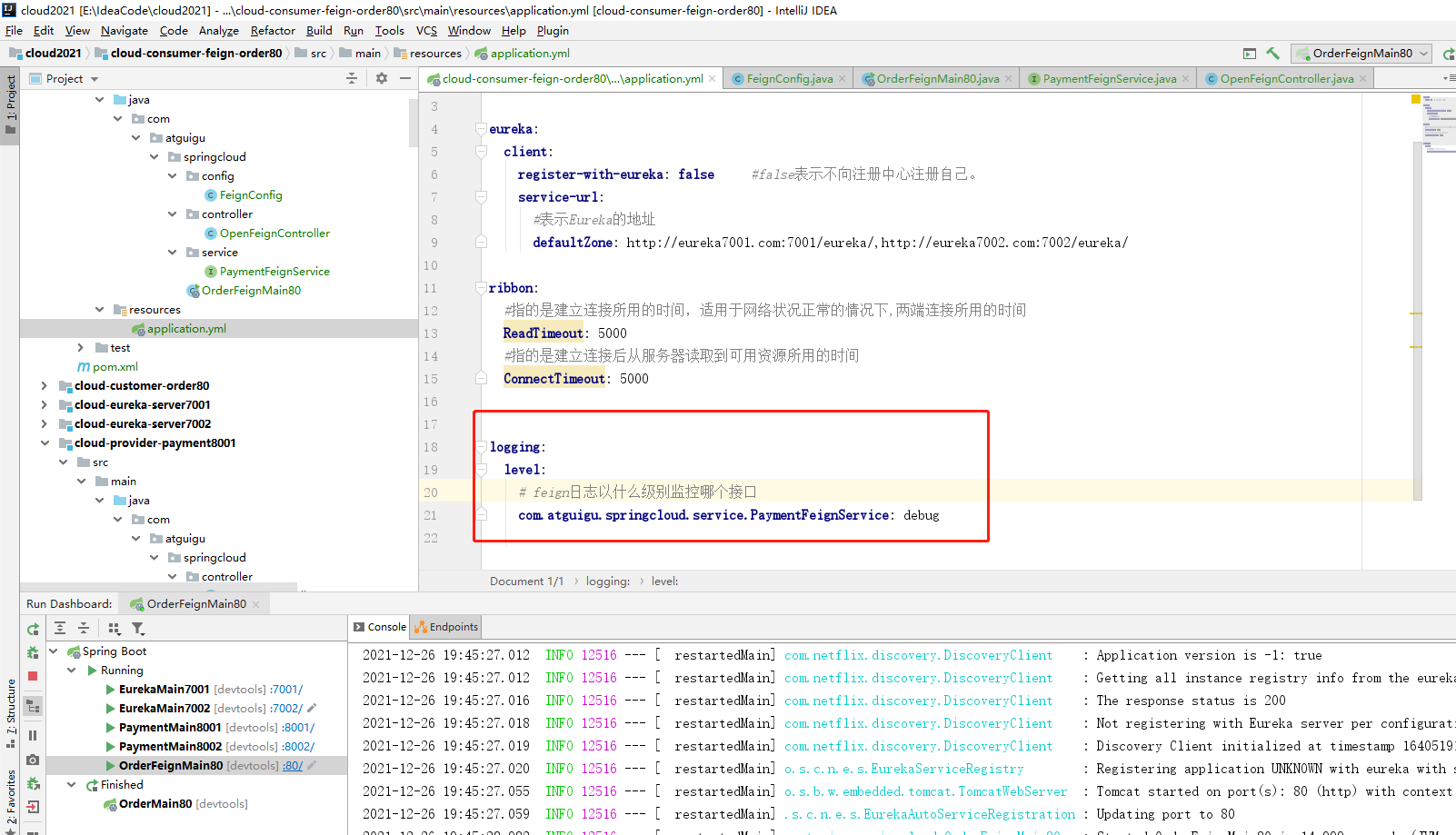Select pom.xml in the project tree
Viewport: 1456px width, 835px height.
115,367
